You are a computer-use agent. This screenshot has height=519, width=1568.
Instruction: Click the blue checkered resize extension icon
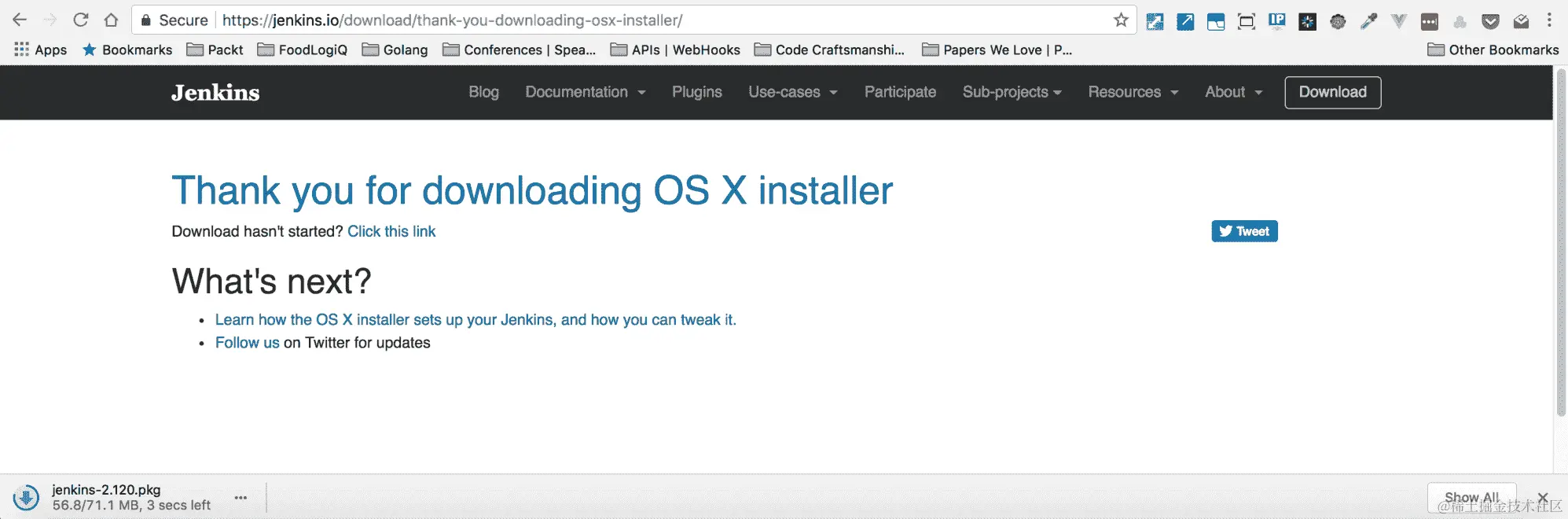pyautogui.click(x=1155, y=21)
